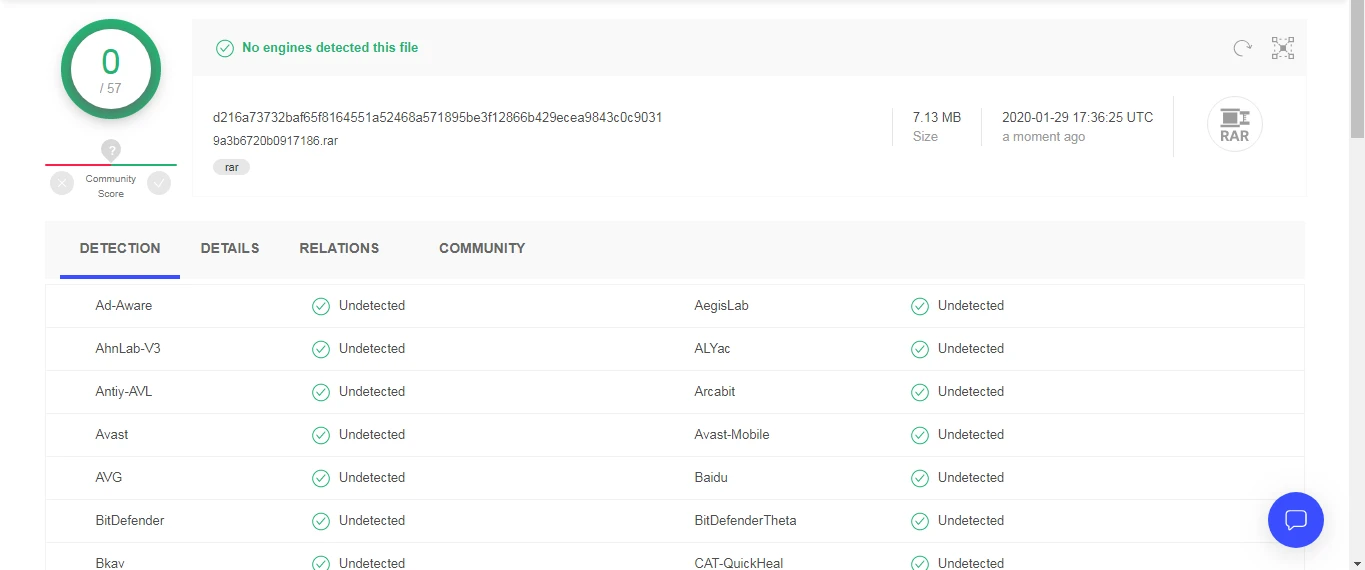Vote file as harmless with checkmark icon
This screenshot has height=570, width=1365.
pyautogui.click(x=159, y=183)
